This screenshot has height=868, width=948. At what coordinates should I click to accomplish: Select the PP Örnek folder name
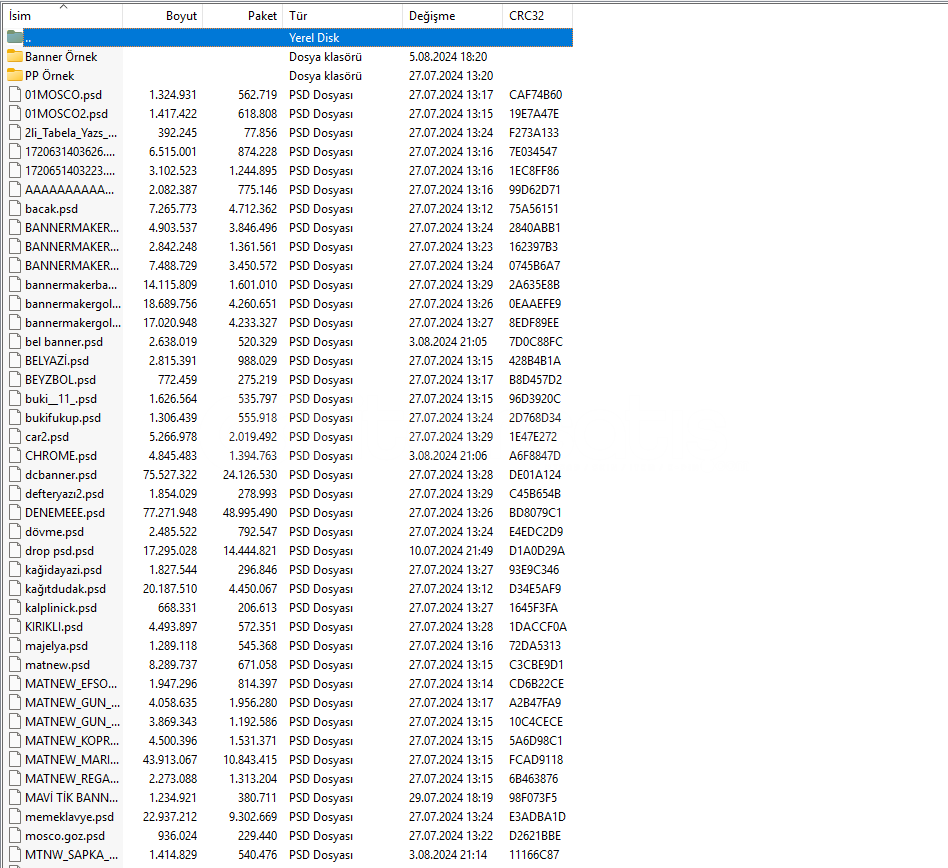pos(50,76)
